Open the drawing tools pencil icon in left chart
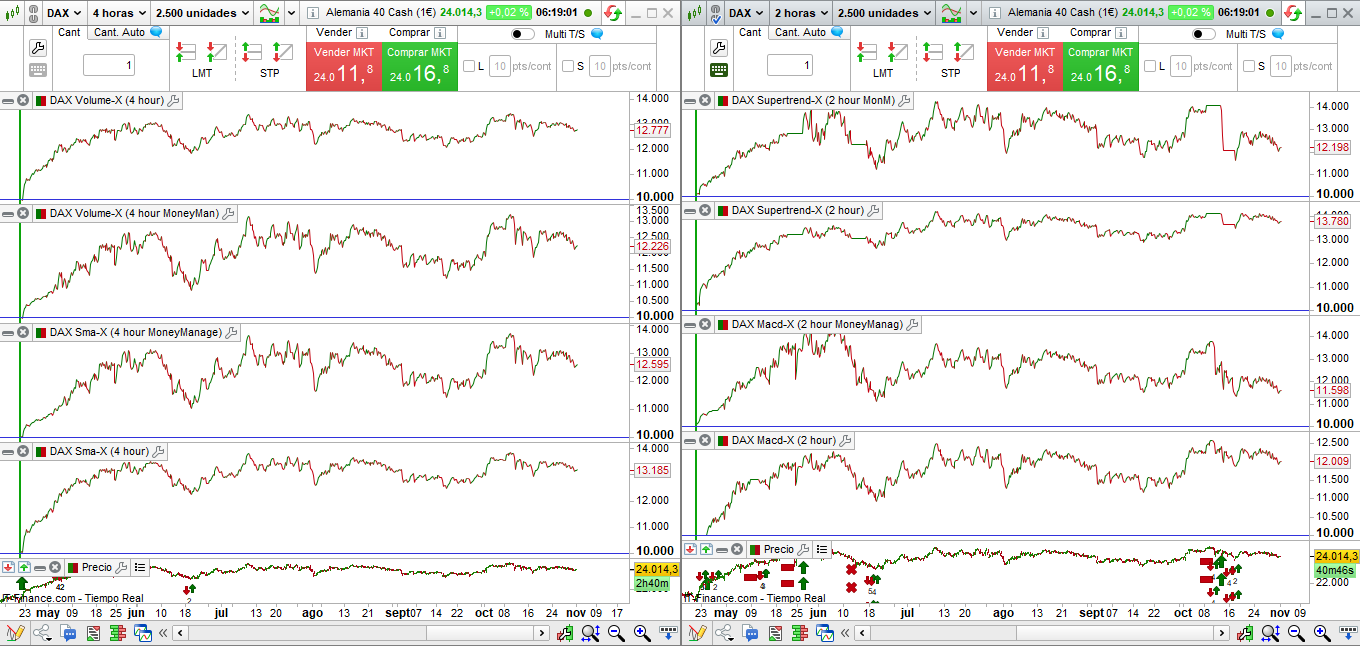 (14, 633)
